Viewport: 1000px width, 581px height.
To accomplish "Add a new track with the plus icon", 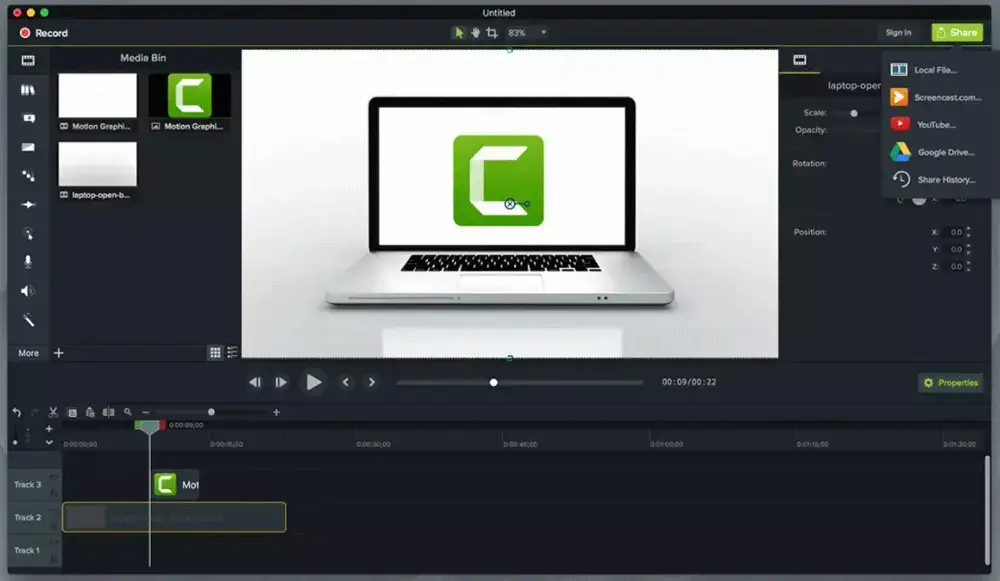I will click(x=49, y=429).
